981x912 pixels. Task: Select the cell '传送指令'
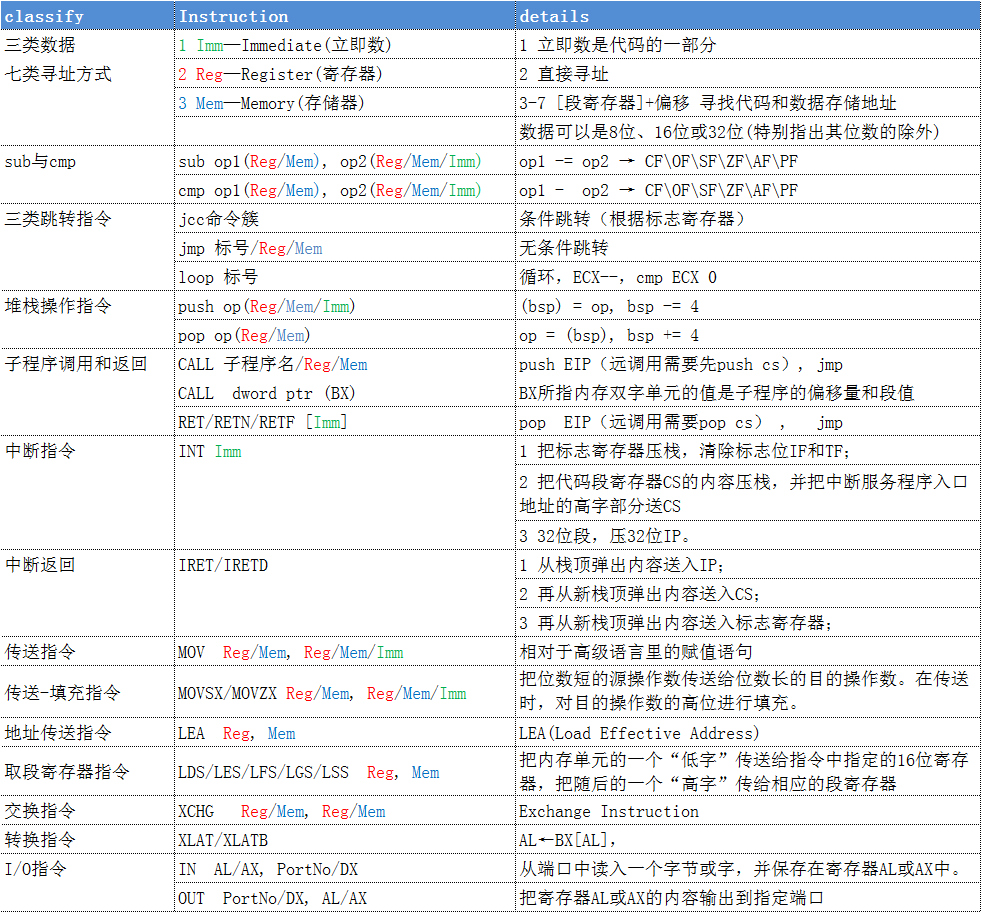point(87,651)
